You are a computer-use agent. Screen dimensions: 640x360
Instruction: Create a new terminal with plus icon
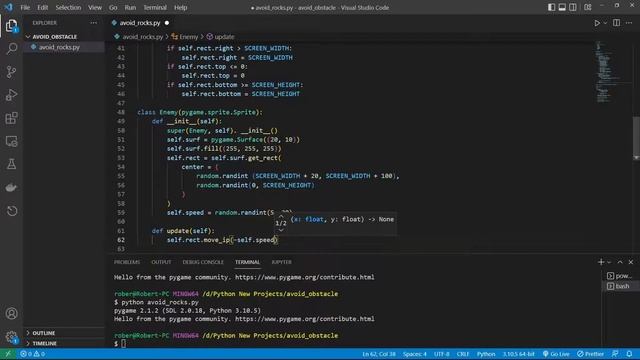(x=601, y=262)
